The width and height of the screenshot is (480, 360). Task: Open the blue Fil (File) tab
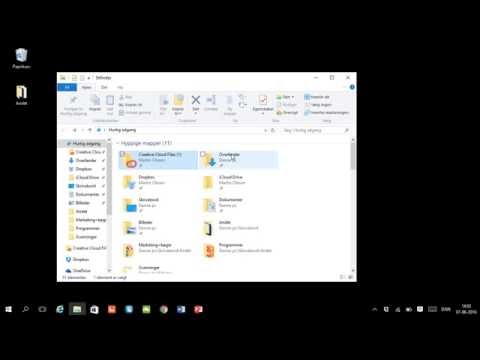(67, 87)
